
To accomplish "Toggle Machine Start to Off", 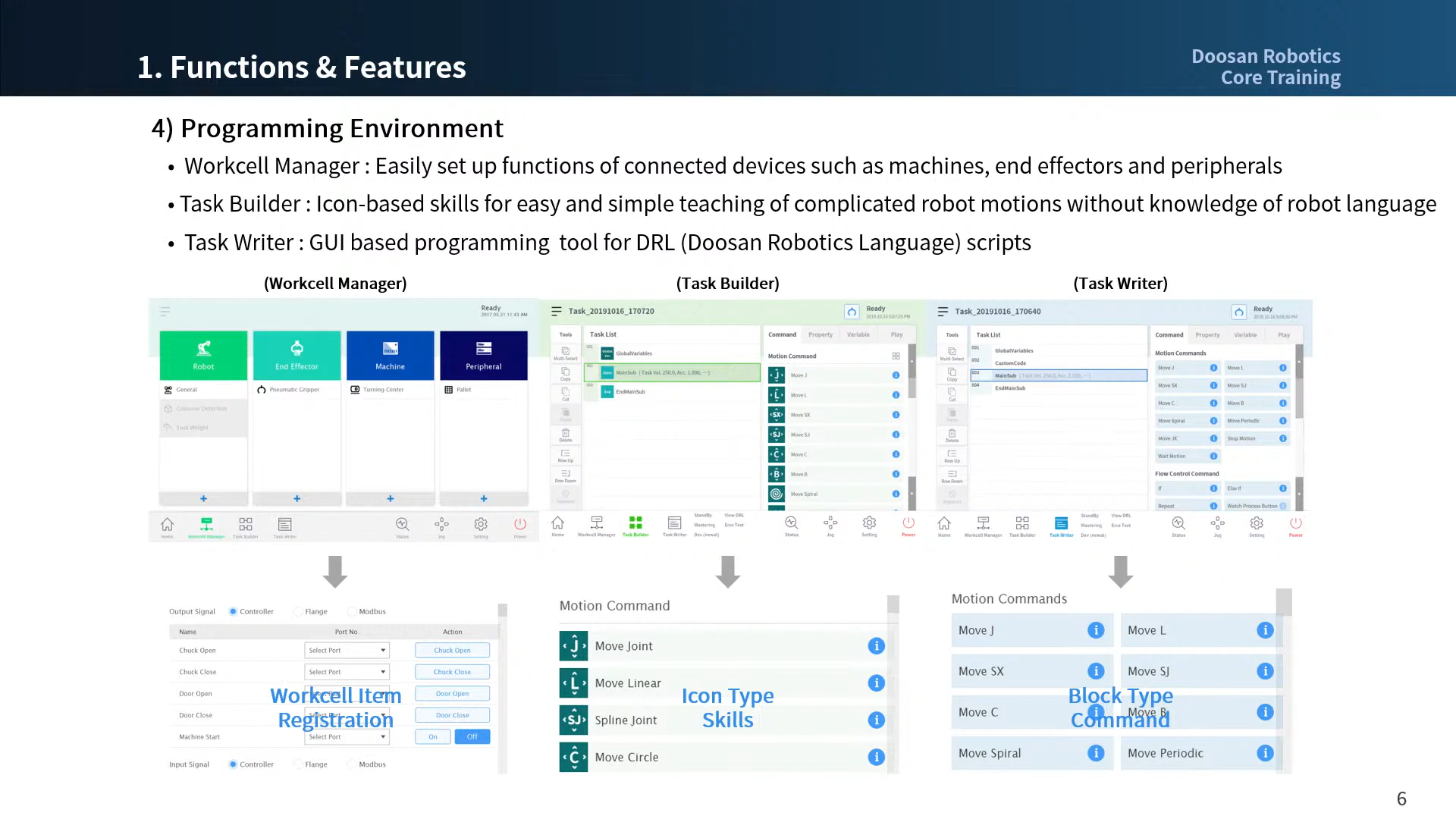I will click(472, 737).
